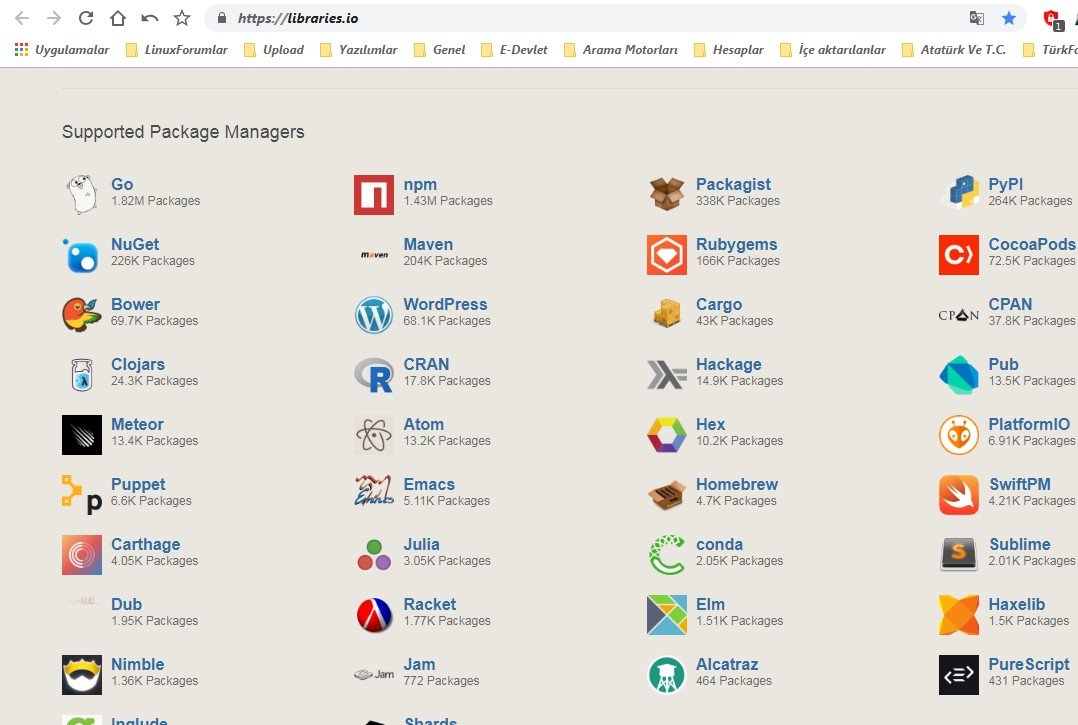The height and width of the screenshot is (725, 1078).
Task: Open the Dub text link
Action: (x=126, y=604)
